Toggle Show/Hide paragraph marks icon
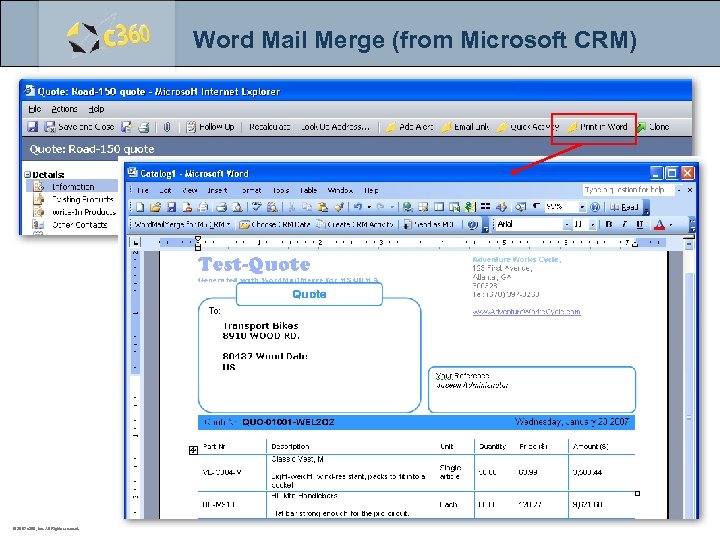This screenshot has height=540, width=720. (x=536, y=208)
